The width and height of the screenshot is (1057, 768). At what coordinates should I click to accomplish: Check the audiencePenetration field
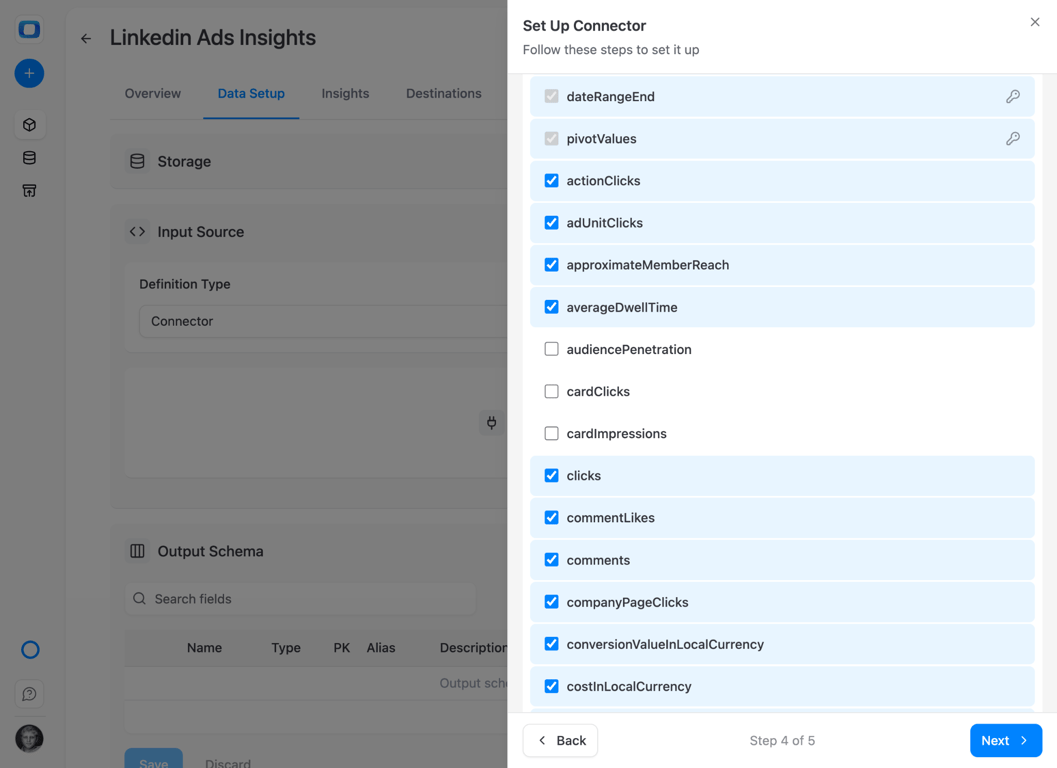tap(551, 349)
